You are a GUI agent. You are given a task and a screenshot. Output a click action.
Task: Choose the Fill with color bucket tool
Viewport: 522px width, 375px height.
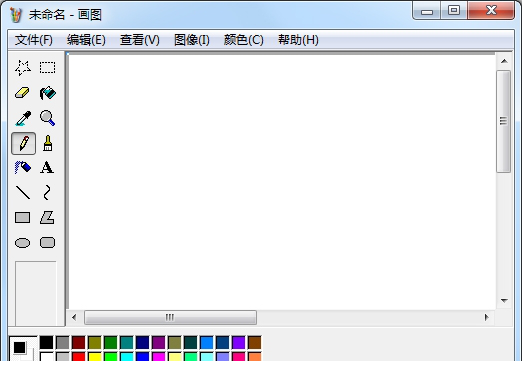pos(47,93)
